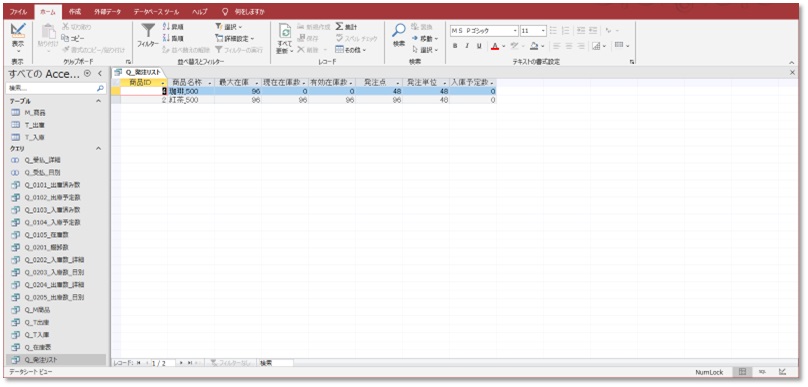Click the large Filter funnel icon
Viewport: 808px width, 387px height.
point(148,31)
